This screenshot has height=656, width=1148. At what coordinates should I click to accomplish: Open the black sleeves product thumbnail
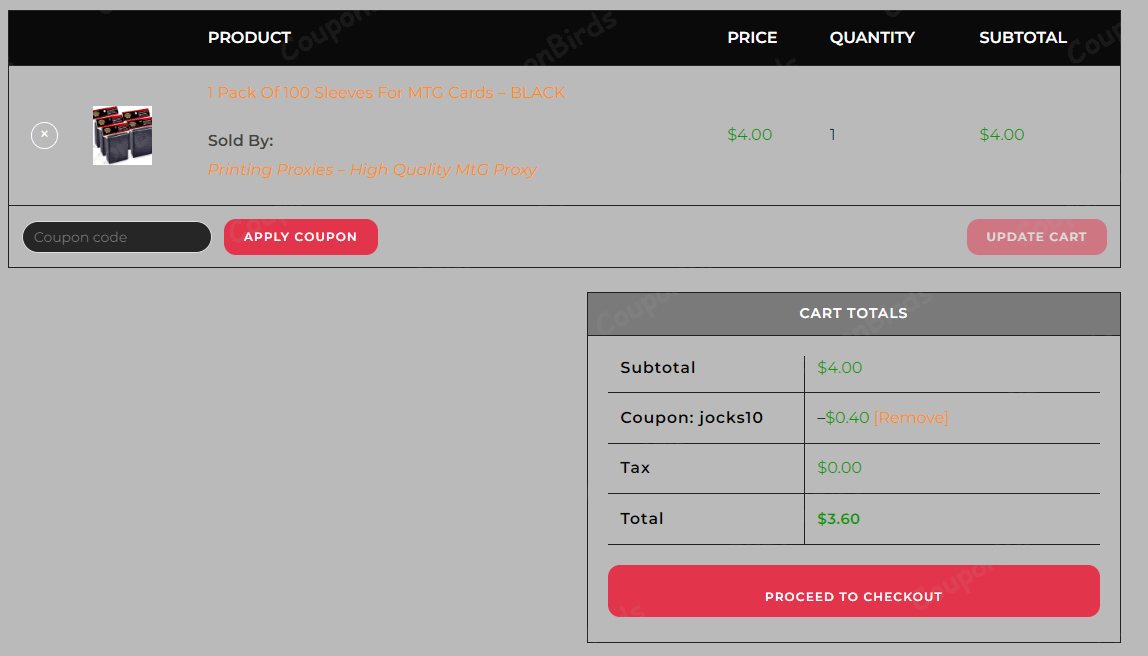tap(122, 135)
